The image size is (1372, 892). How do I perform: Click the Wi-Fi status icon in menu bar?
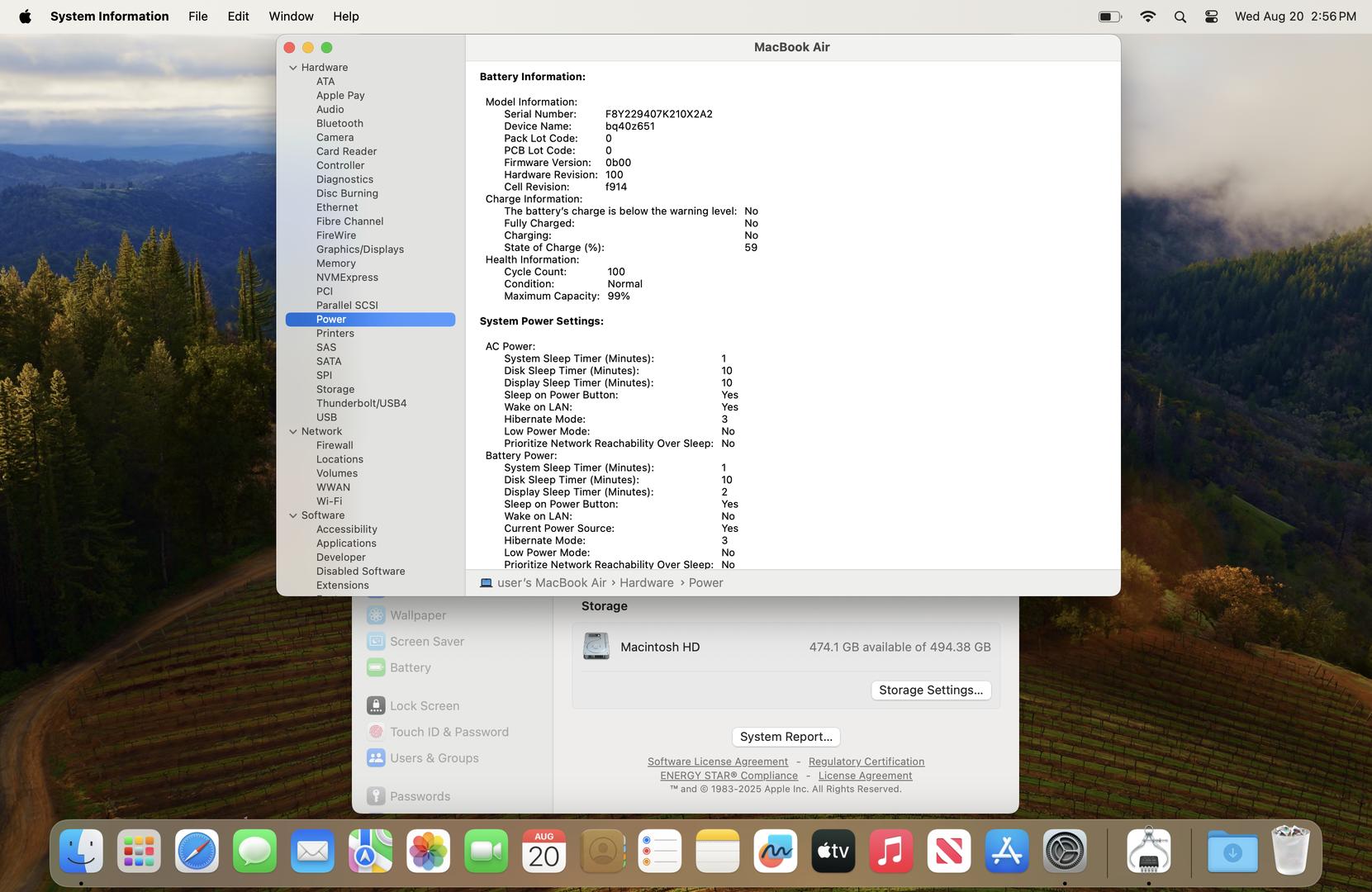click(1147, 17)
